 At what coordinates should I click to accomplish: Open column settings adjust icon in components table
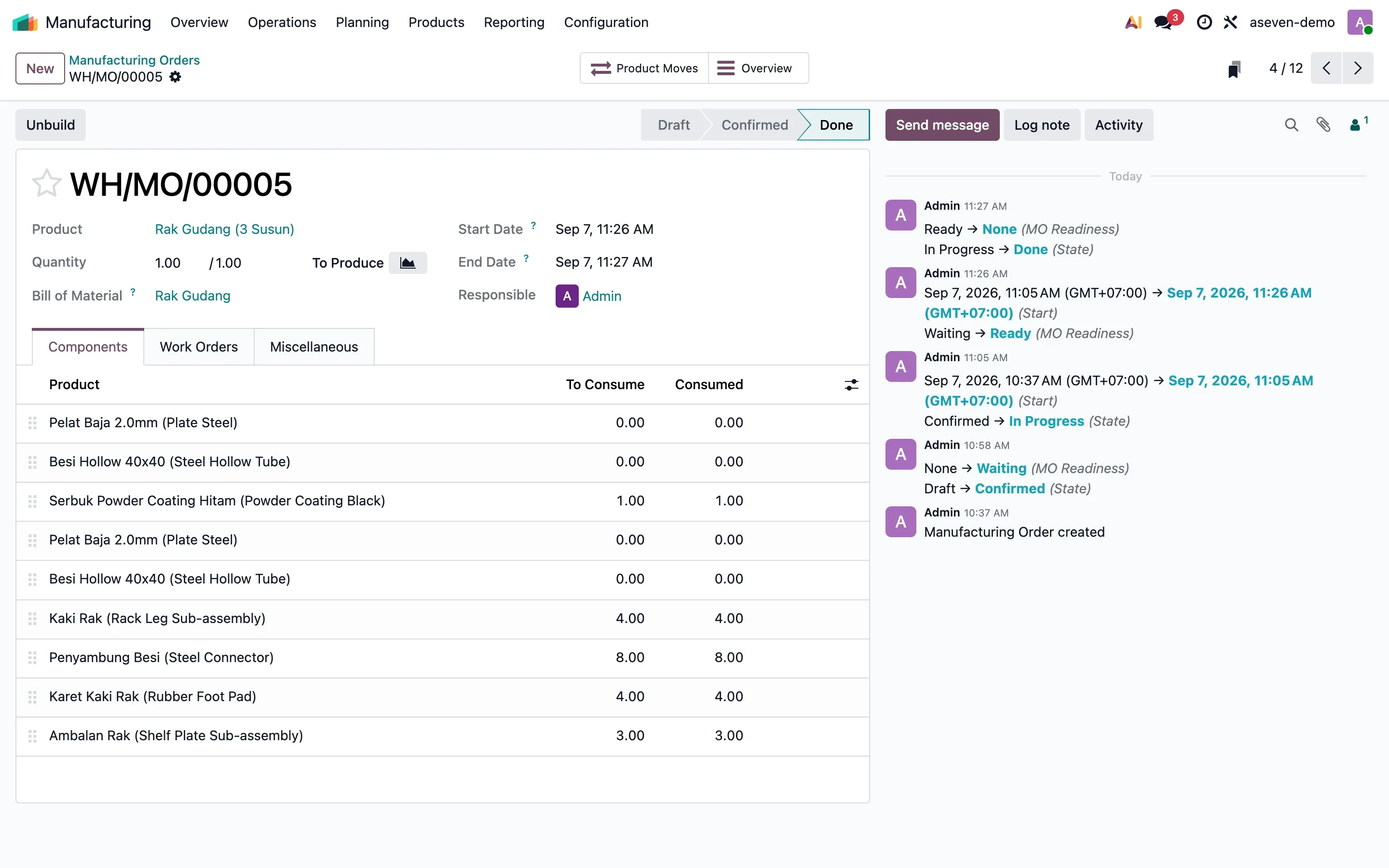click(x=851, y=385)
